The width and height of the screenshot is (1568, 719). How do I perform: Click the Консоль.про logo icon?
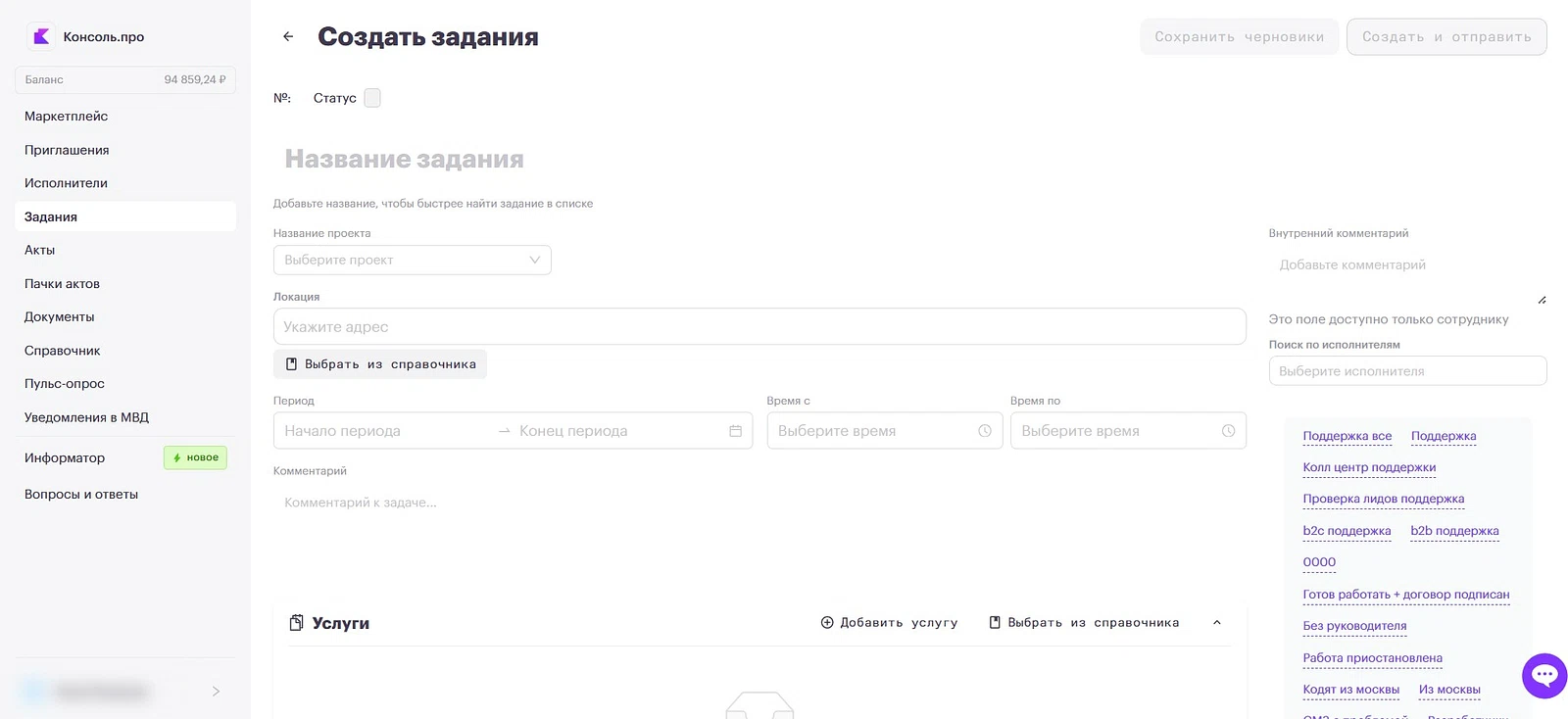pos(41,37)
